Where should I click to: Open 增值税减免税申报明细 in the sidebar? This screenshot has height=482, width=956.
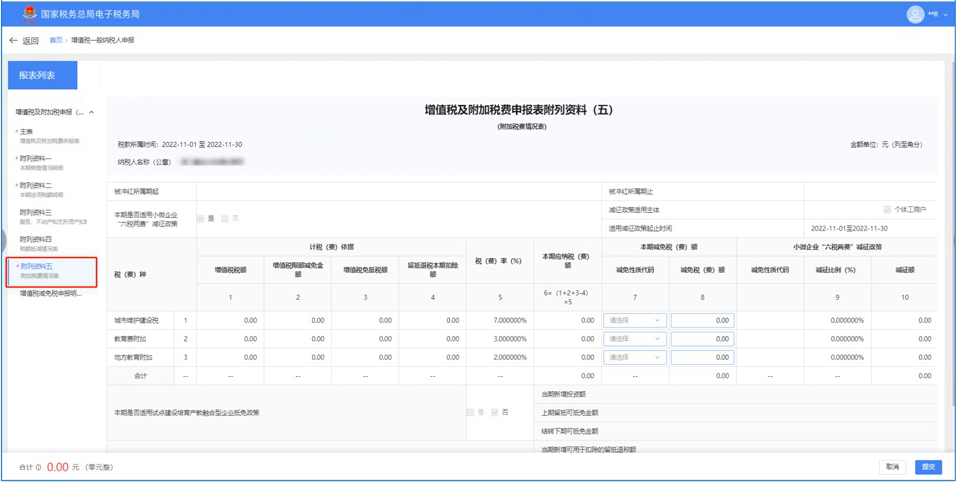coord(51,294)
